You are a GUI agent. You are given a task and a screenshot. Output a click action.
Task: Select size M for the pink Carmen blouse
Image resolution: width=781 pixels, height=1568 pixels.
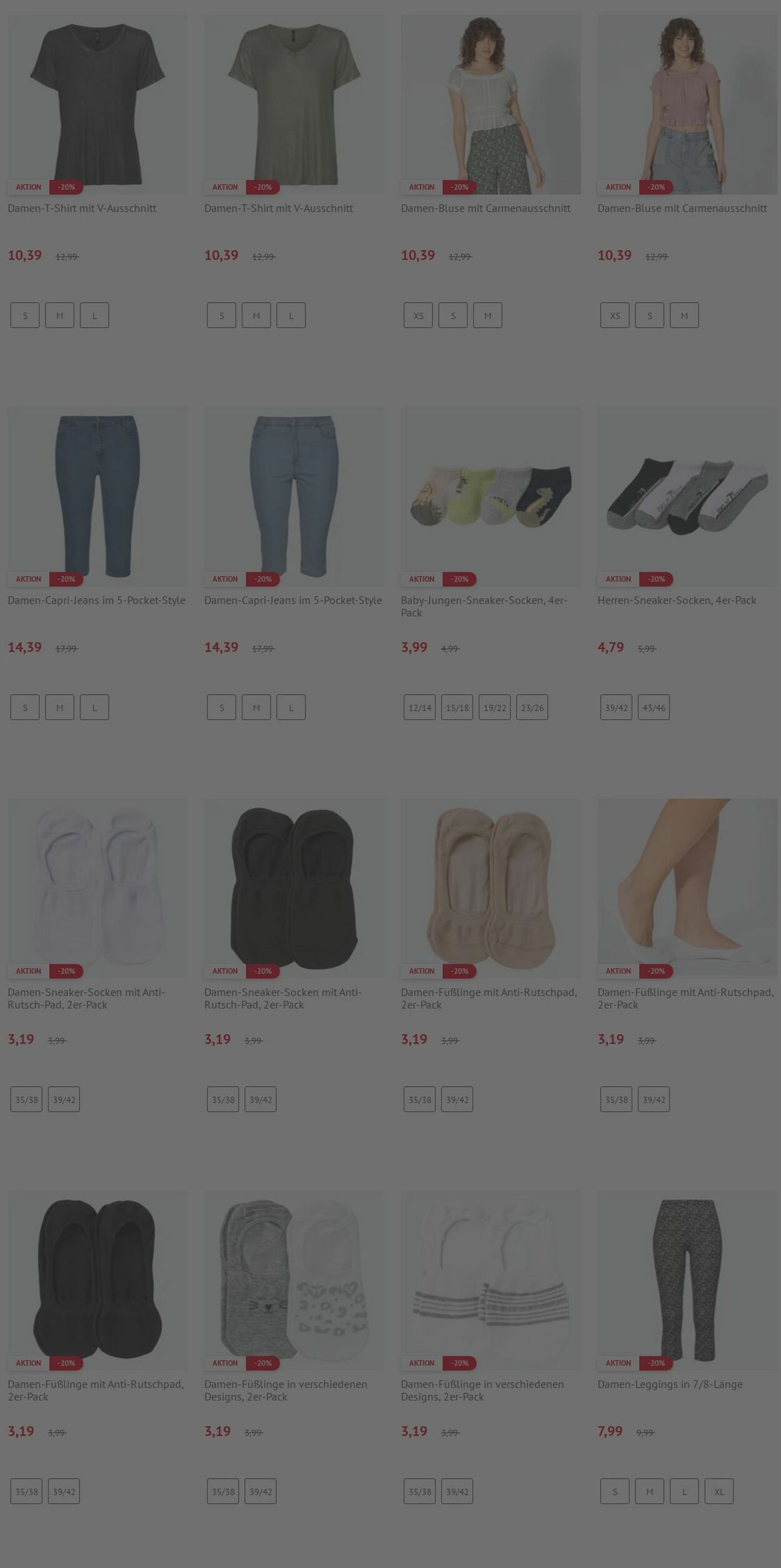[684, 316]
